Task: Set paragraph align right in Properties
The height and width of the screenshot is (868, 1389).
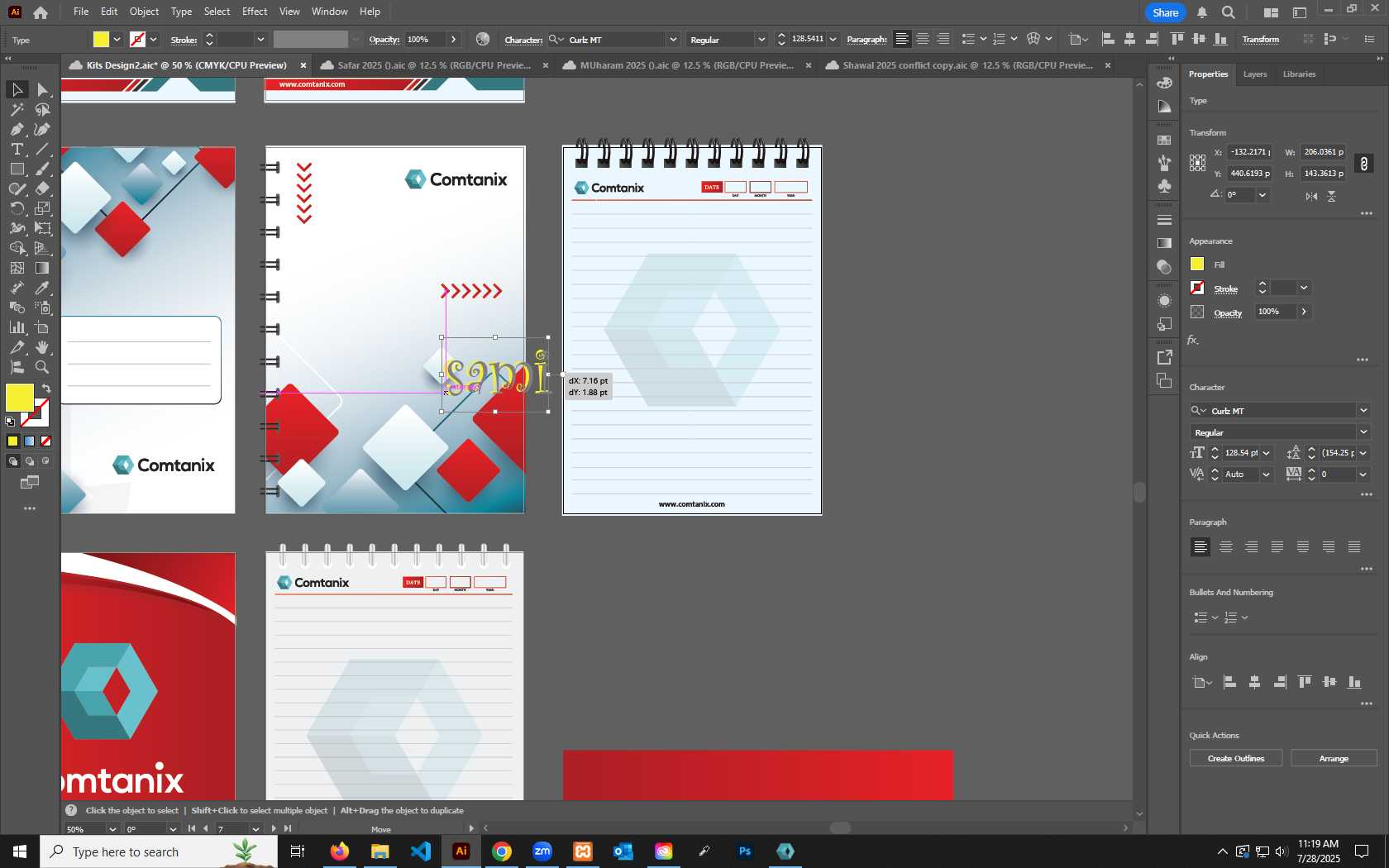Action: pyautogui.click(x=1252, y=546)
